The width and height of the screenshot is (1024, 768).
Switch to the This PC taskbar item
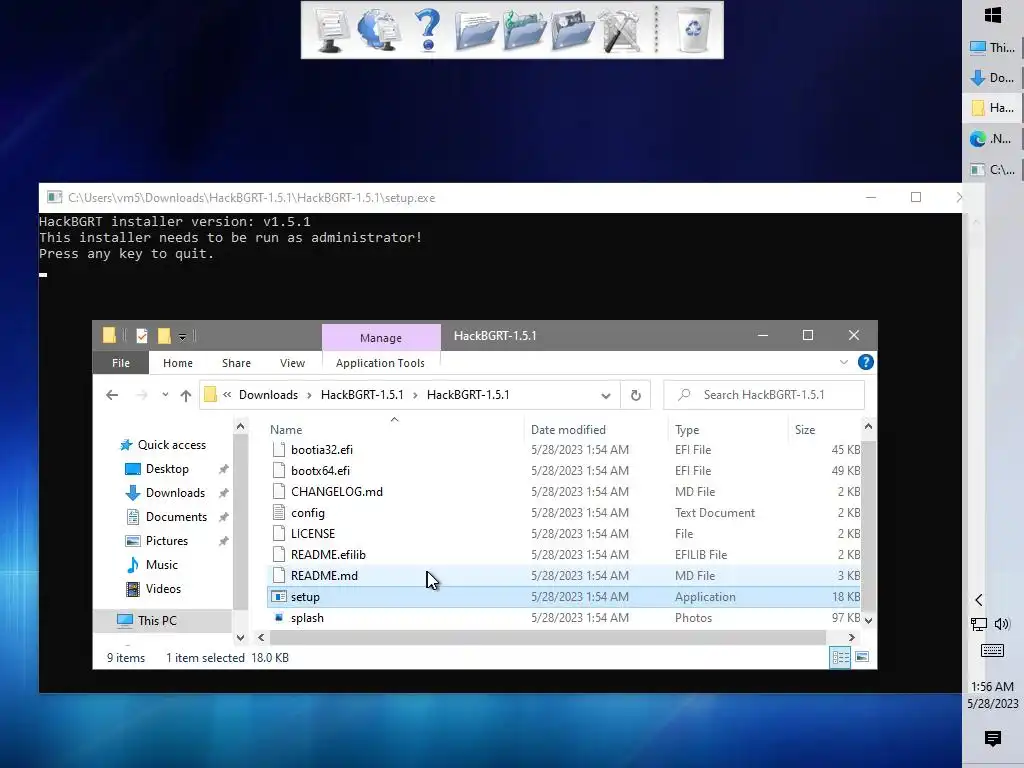(993, 47)
